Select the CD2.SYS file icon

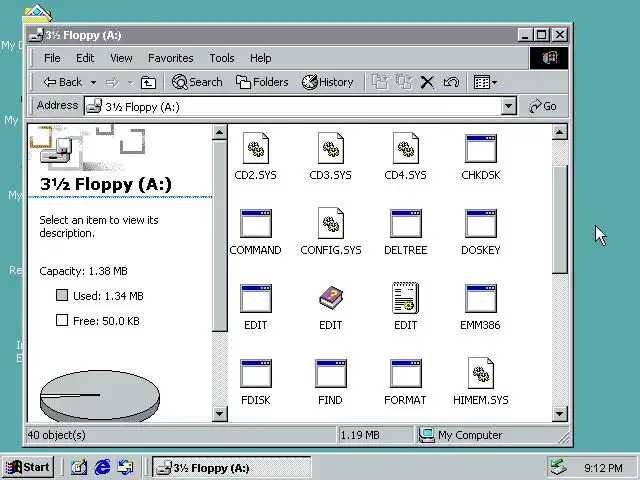click(256, 149)
